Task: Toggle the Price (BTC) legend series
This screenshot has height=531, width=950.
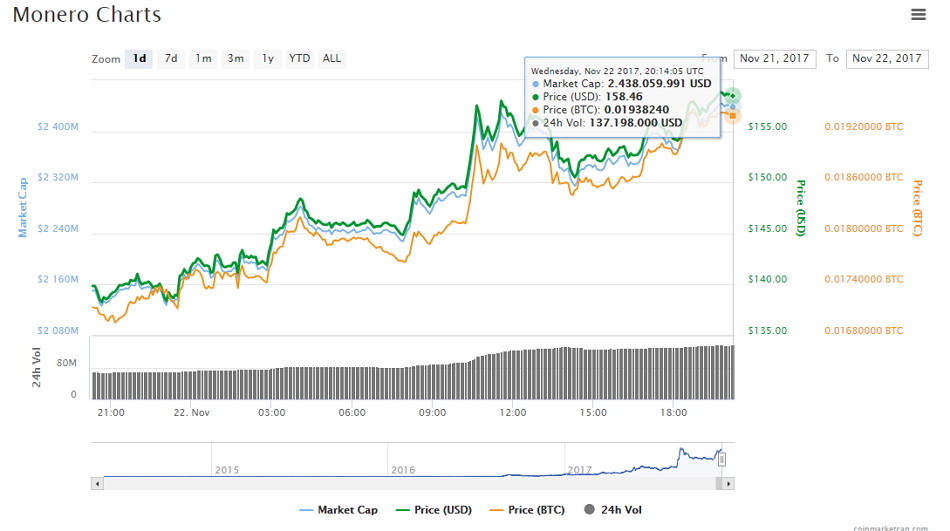Action: tap(527, 510)
